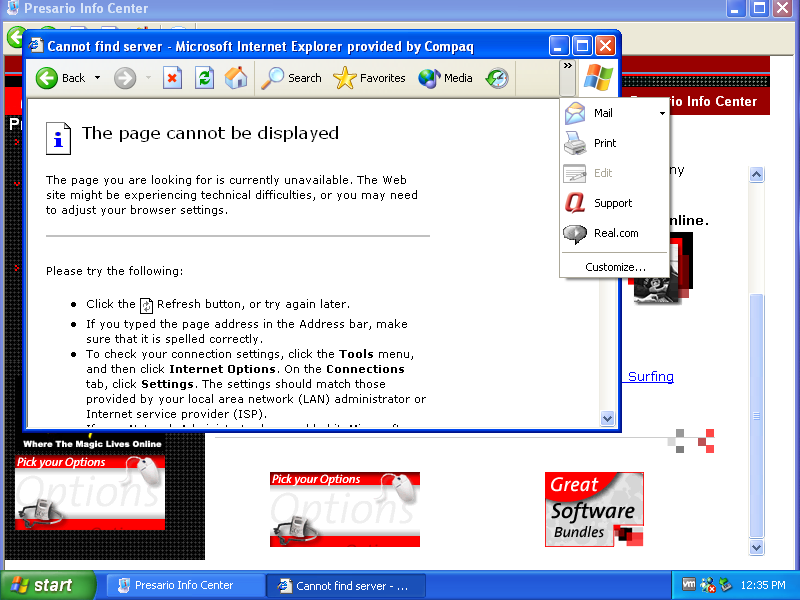Click 'Where The Magic Lives Online' text
This screenshot has height=600, width=800.
point(92,444)
